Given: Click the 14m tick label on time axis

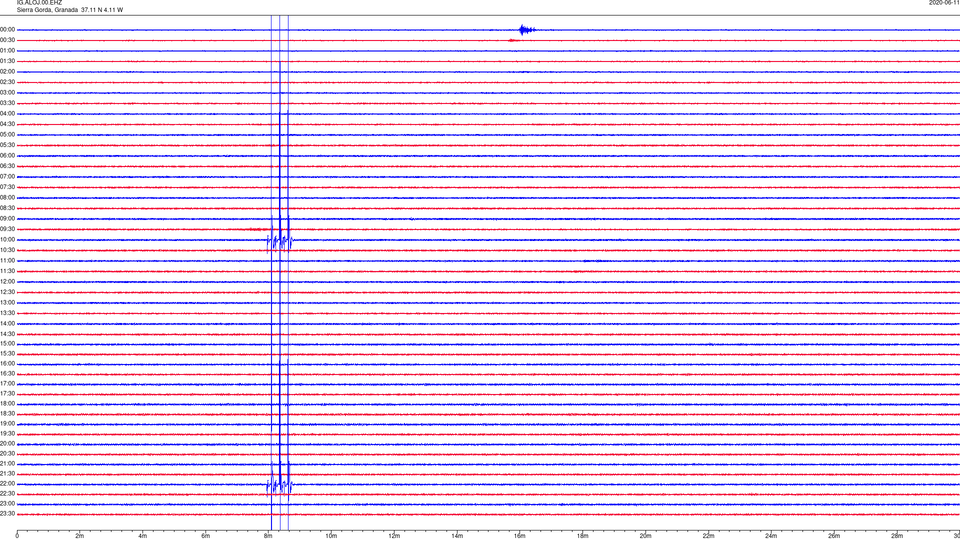Looking at the screenshot, I should (x=457, y=536).
